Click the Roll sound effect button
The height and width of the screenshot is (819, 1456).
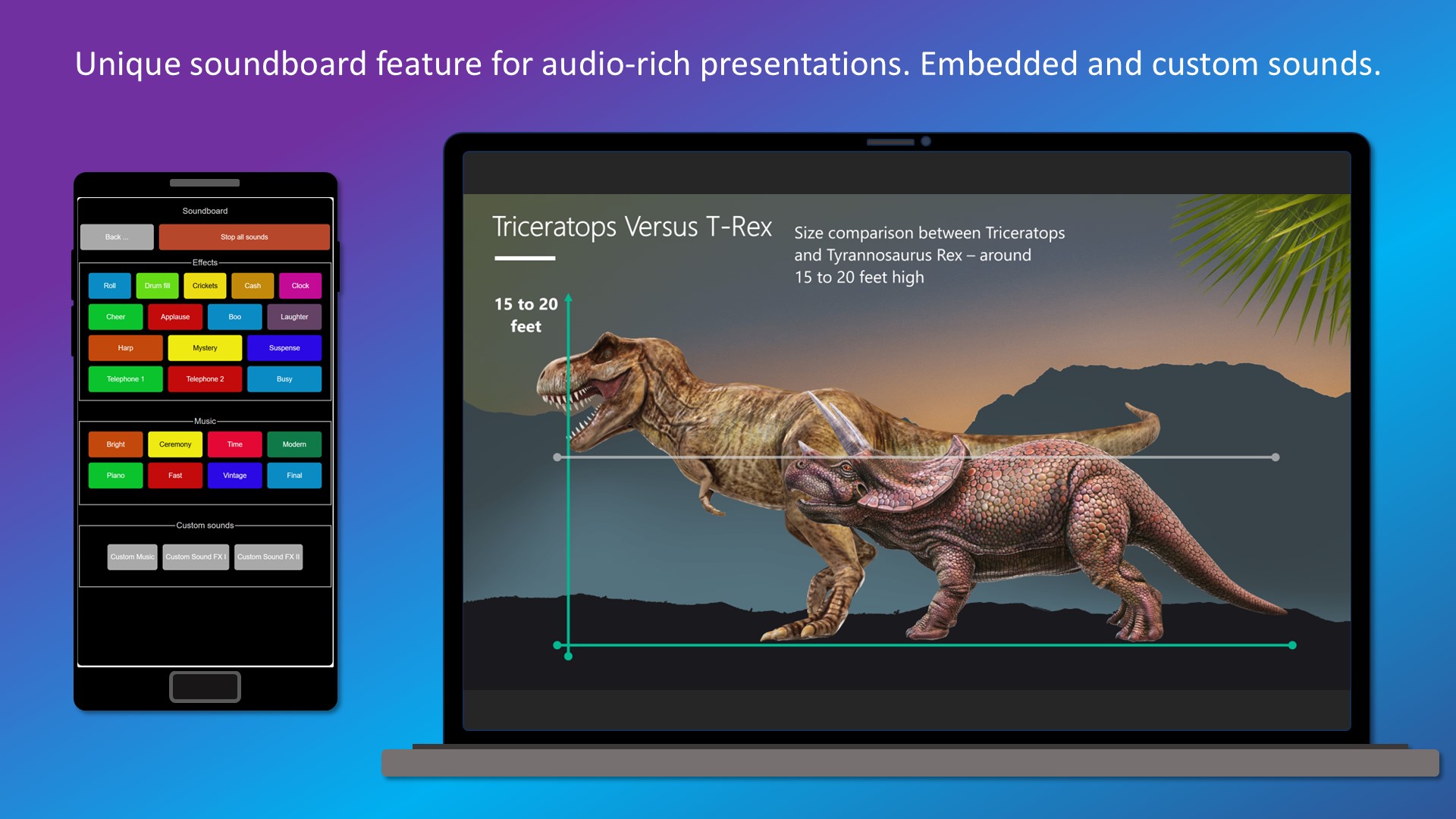(x=109, y=286)
